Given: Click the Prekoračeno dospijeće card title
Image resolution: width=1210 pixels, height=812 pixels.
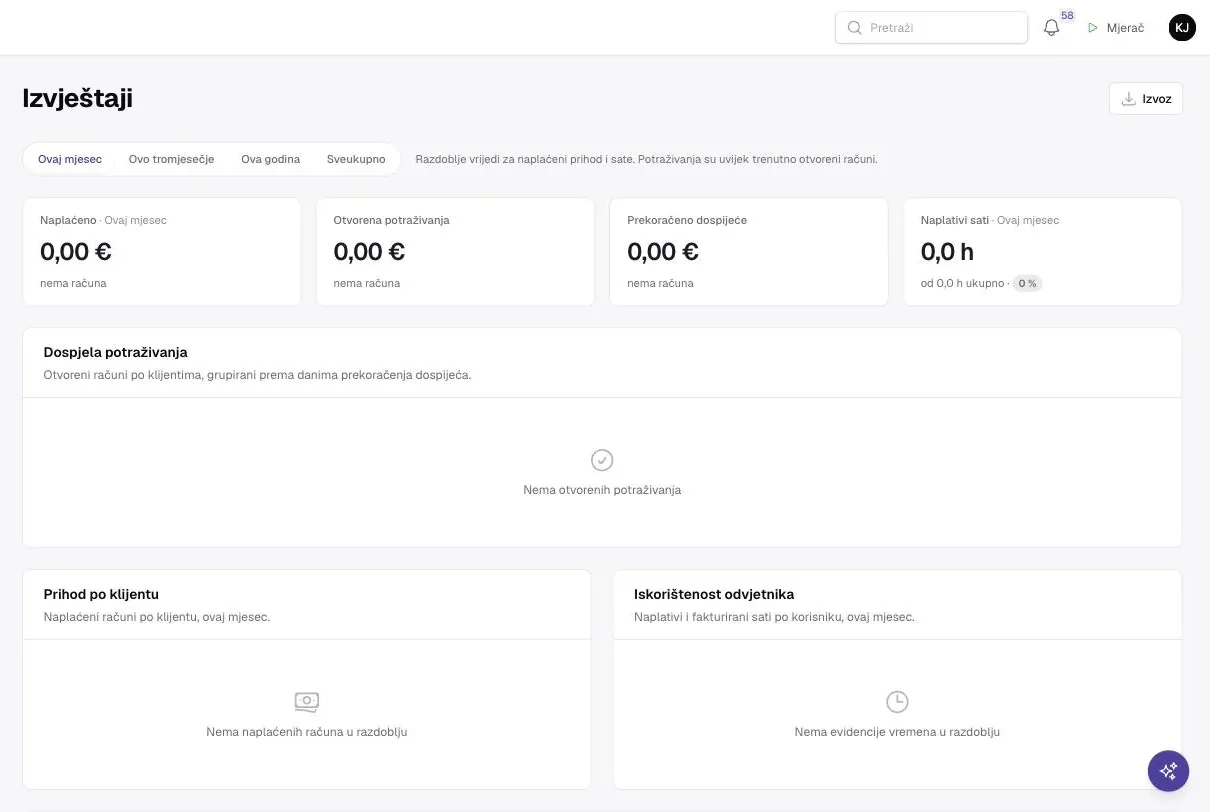Looking at the screenshot, I should 687,220.
